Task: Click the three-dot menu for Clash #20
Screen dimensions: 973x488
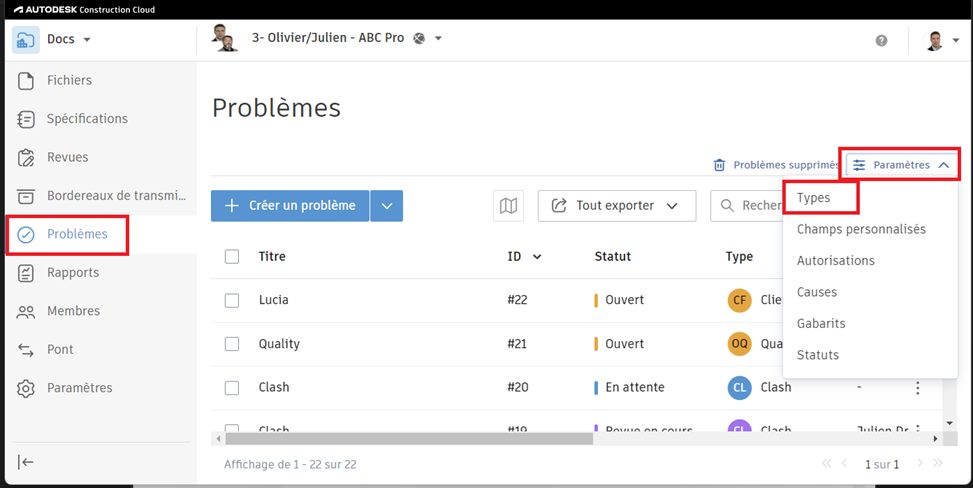Action: point(917,388)
